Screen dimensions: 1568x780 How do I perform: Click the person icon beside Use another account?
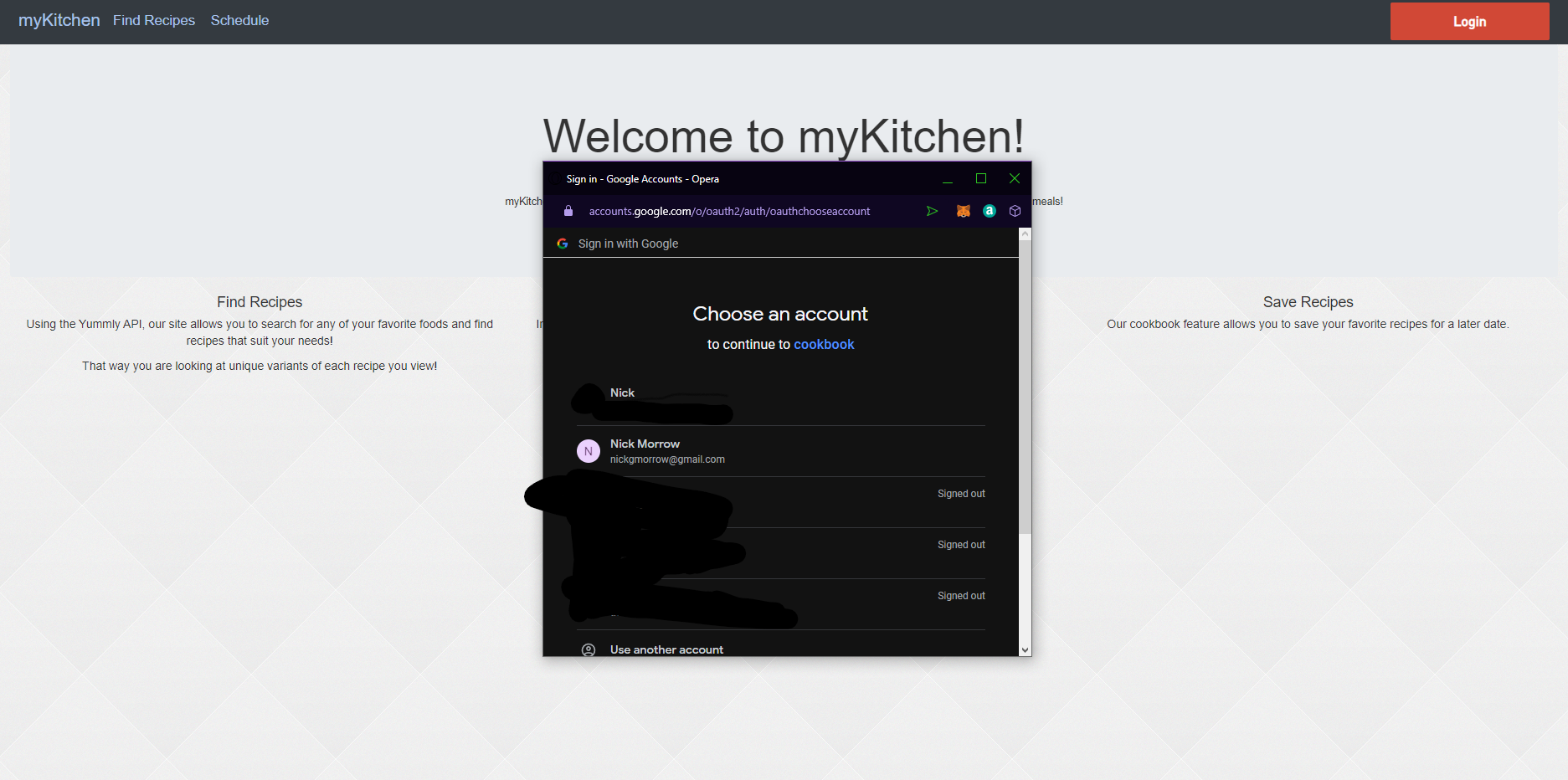(x=588, y=649)
